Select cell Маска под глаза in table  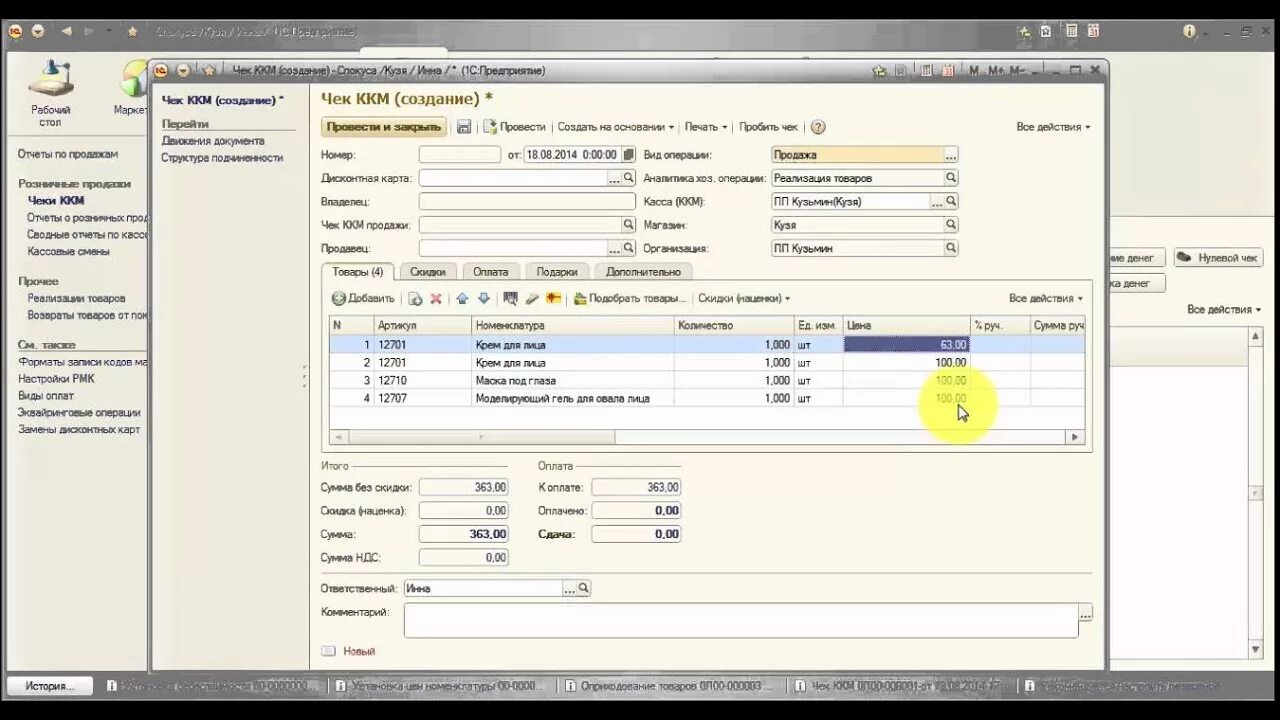(x=573, y=380)
